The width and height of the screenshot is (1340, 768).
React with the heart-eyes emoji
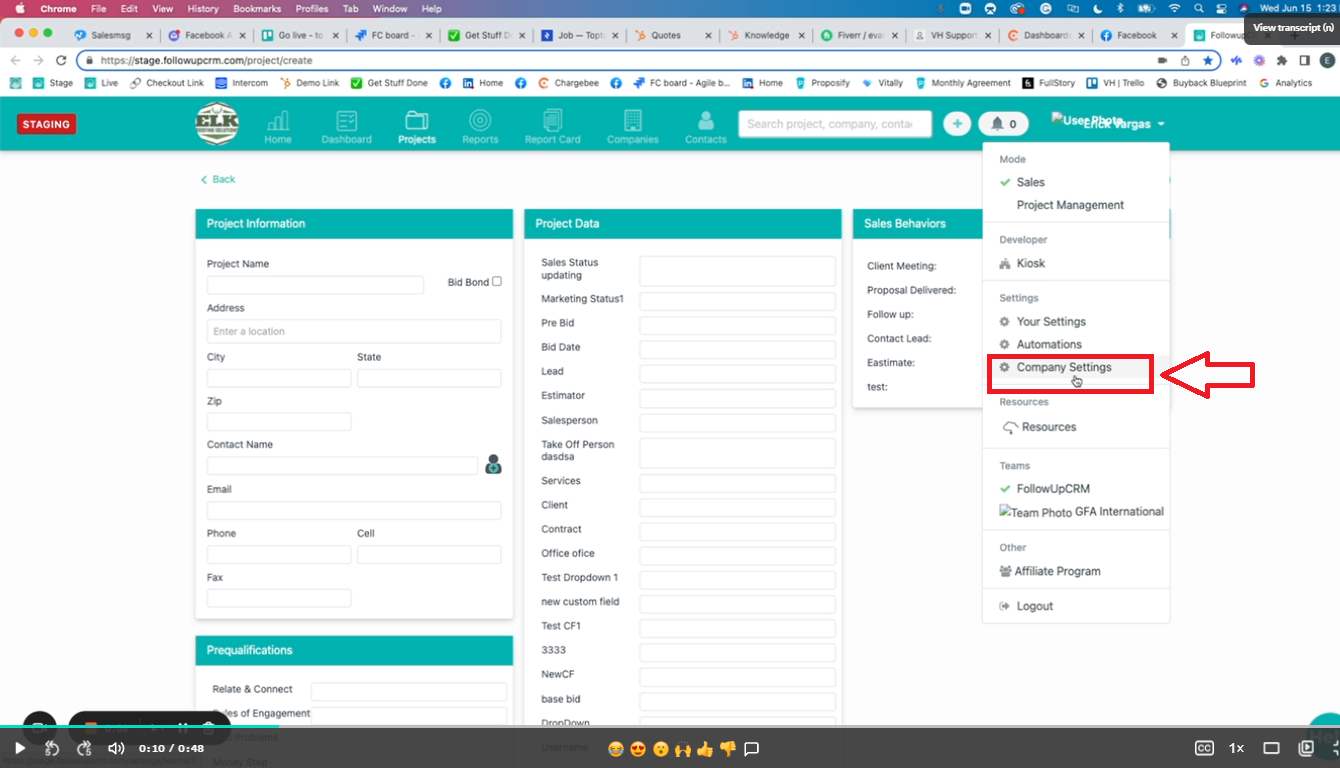click(x=638, y=748)
